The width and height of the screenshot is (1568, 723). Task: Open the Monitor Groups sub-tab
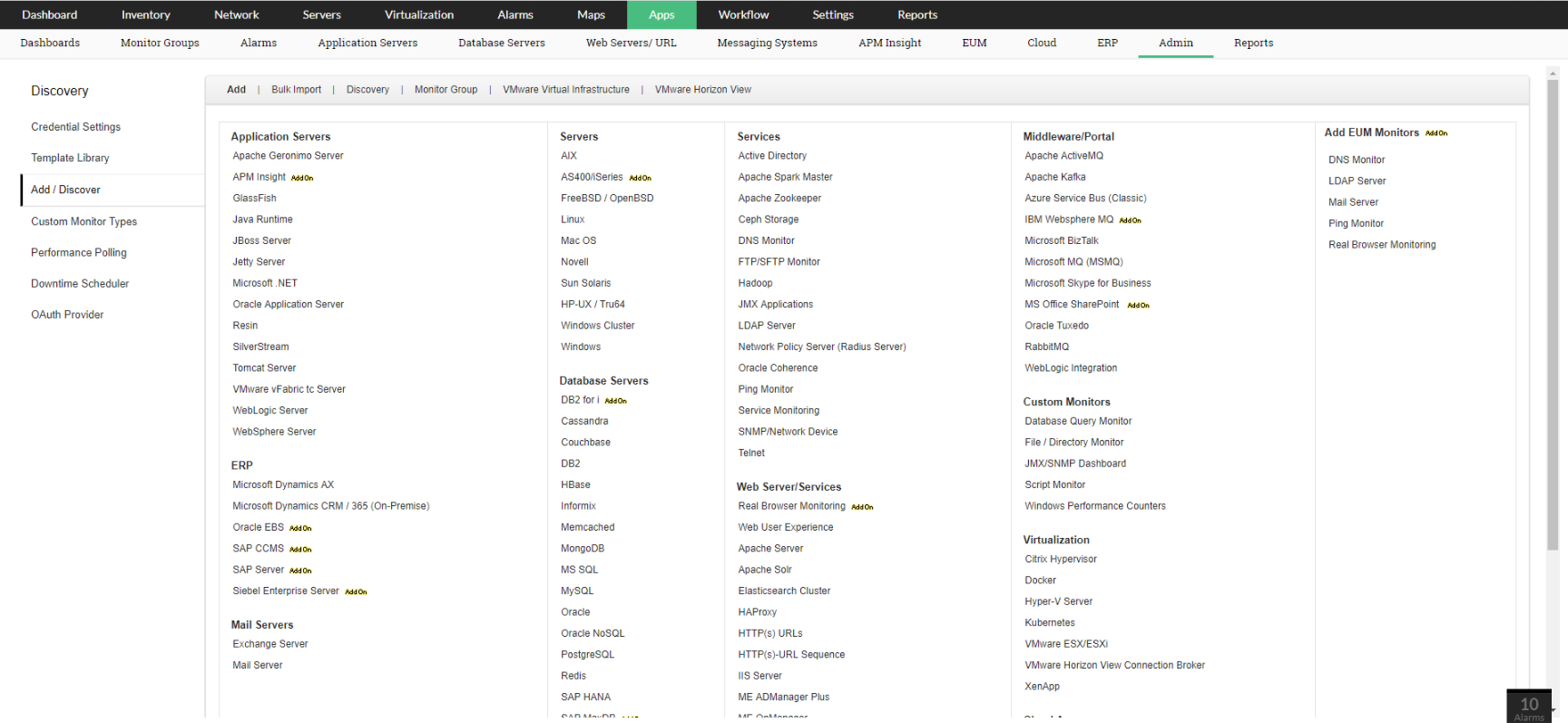tap(160, 43)
